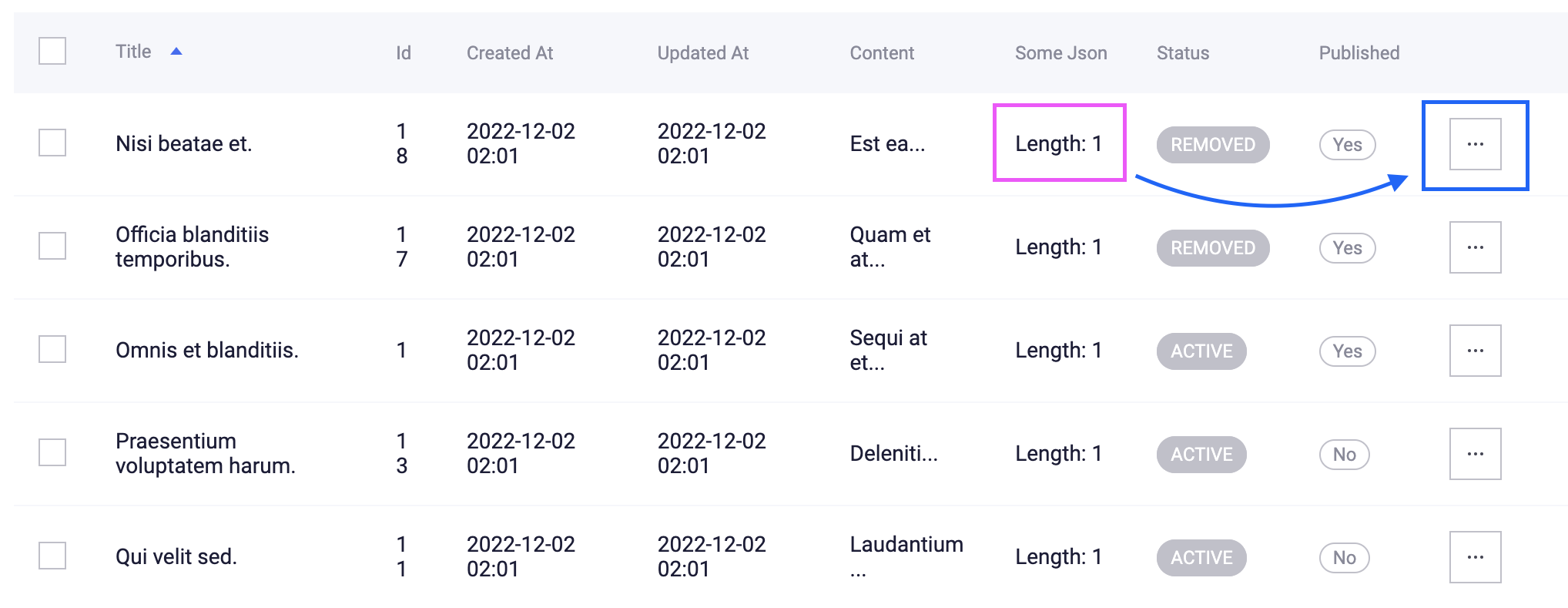Screen dimensions: 1568x608
Task: Toggle the select-all checkbox in the header
Action: coord(52,52)
